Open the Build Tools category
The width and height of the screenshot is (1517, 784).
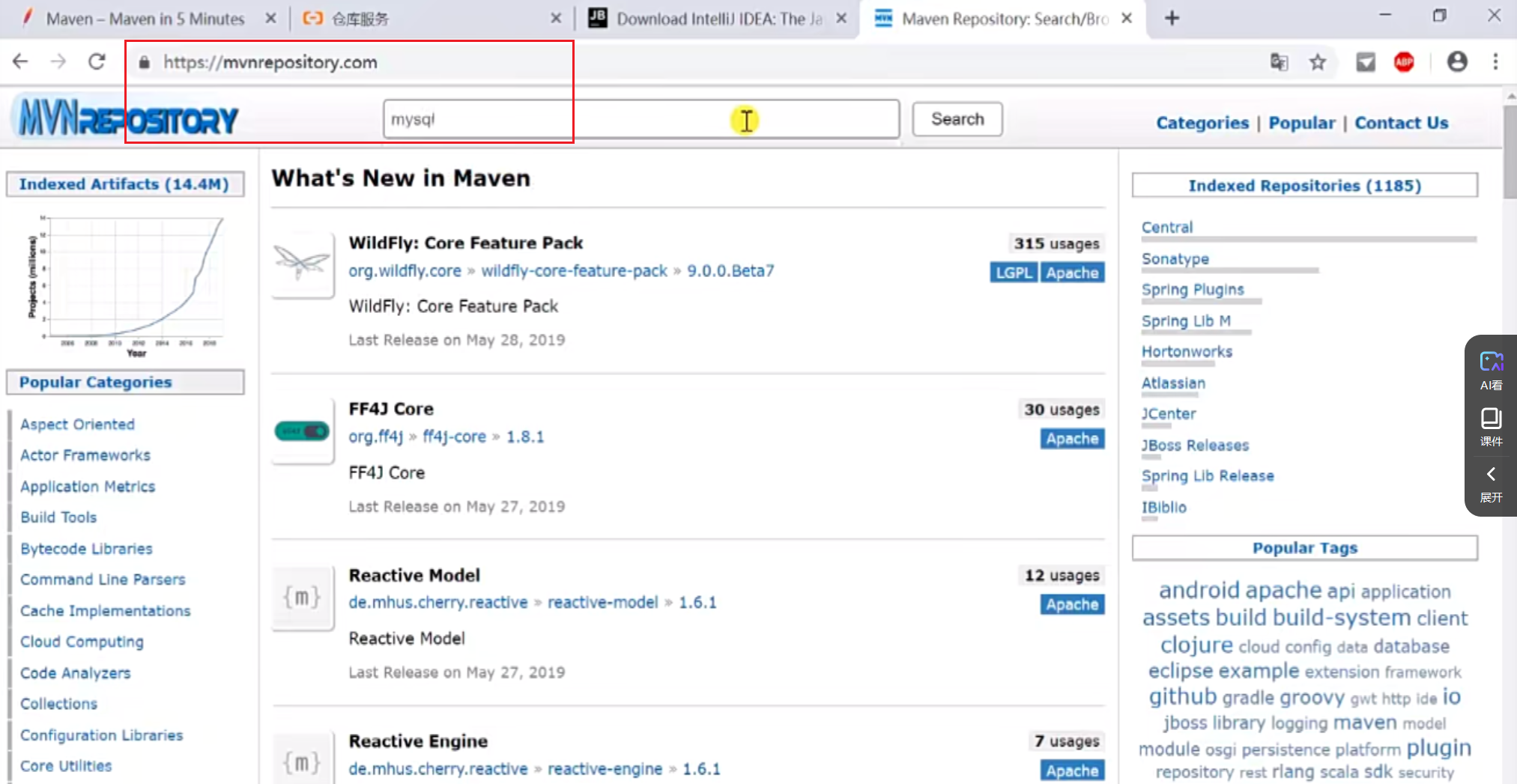[58, 517]
